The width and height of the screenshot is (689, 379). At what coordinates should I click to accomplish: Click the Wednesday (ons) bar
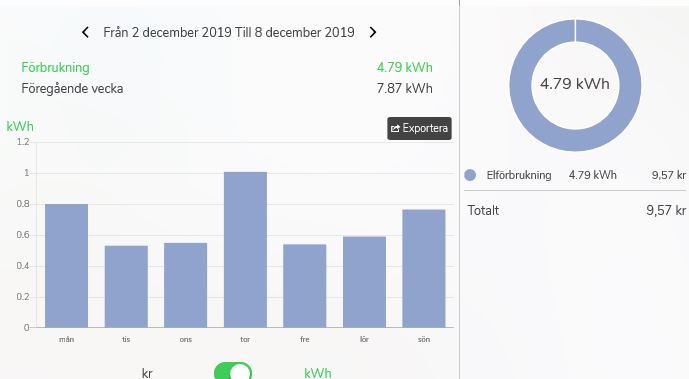[185, 285]
